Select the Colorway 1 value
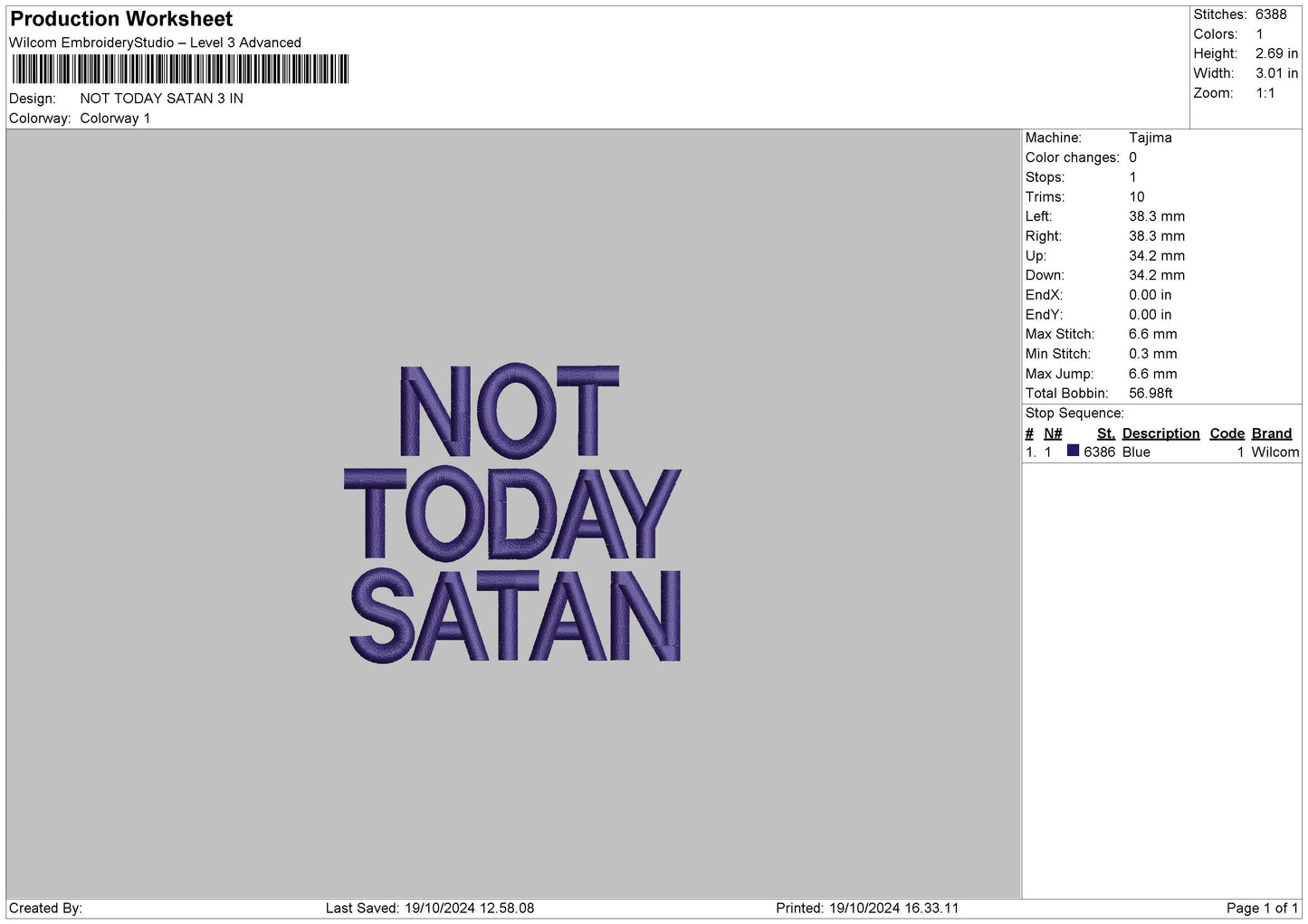 click(115, 119)
